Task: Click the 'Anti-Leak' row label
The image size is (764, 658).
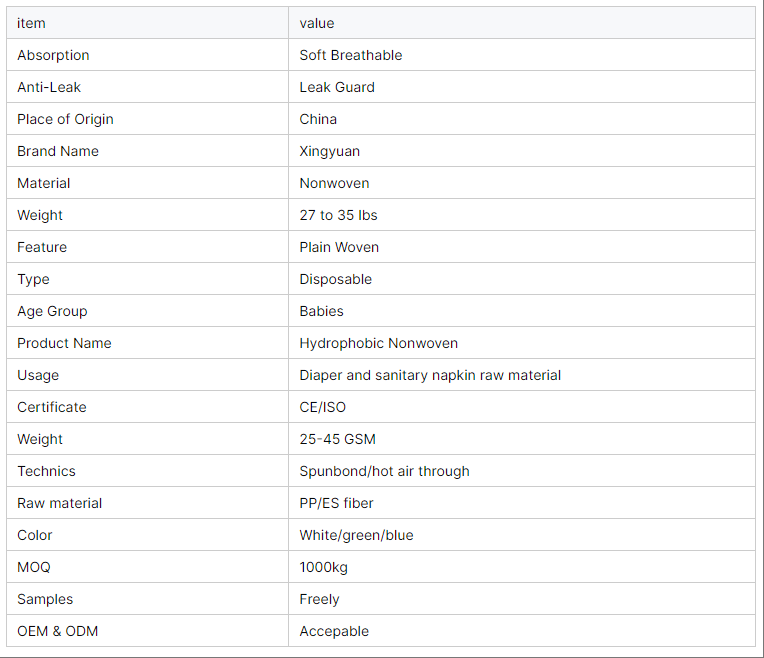Action: coord(49,87)
